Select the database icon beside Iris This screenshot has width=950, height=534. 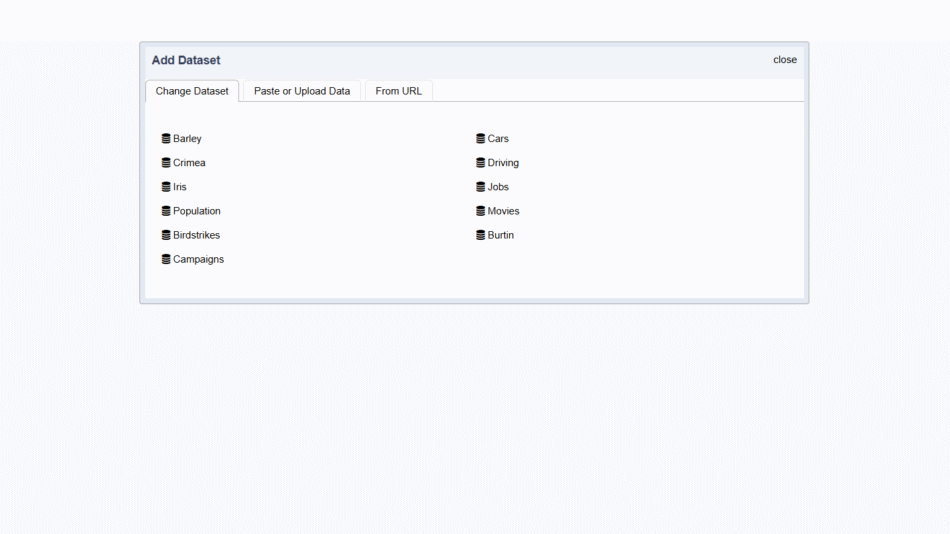(x=166, y=187)
